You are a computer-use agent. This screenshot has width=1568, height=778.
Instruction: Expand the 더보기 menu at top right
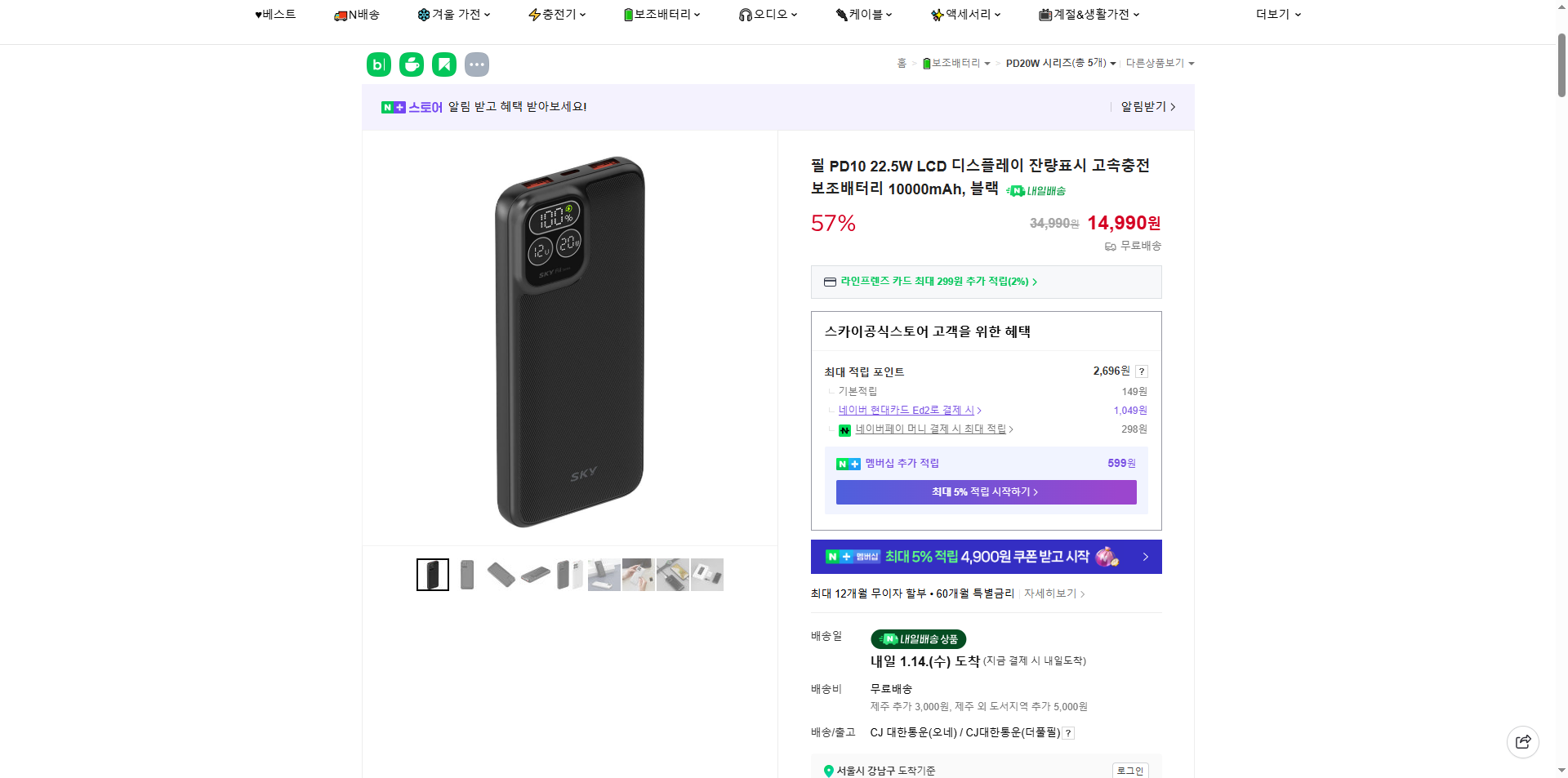coord(1276,14)
